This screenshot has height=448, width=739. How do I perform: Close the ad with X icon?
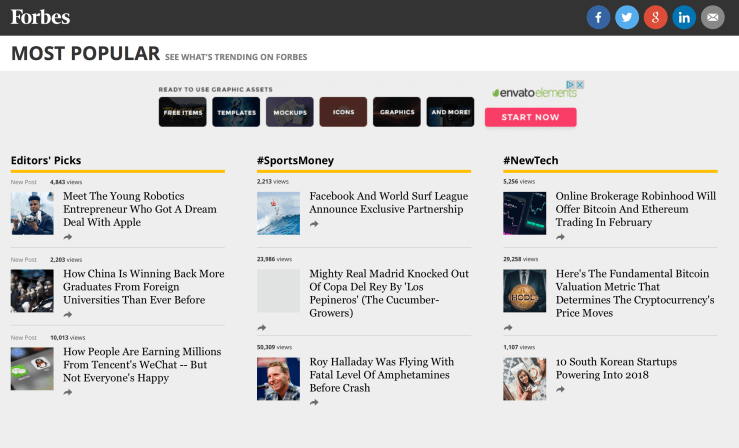pyautogui.click(x=580, y=84)
